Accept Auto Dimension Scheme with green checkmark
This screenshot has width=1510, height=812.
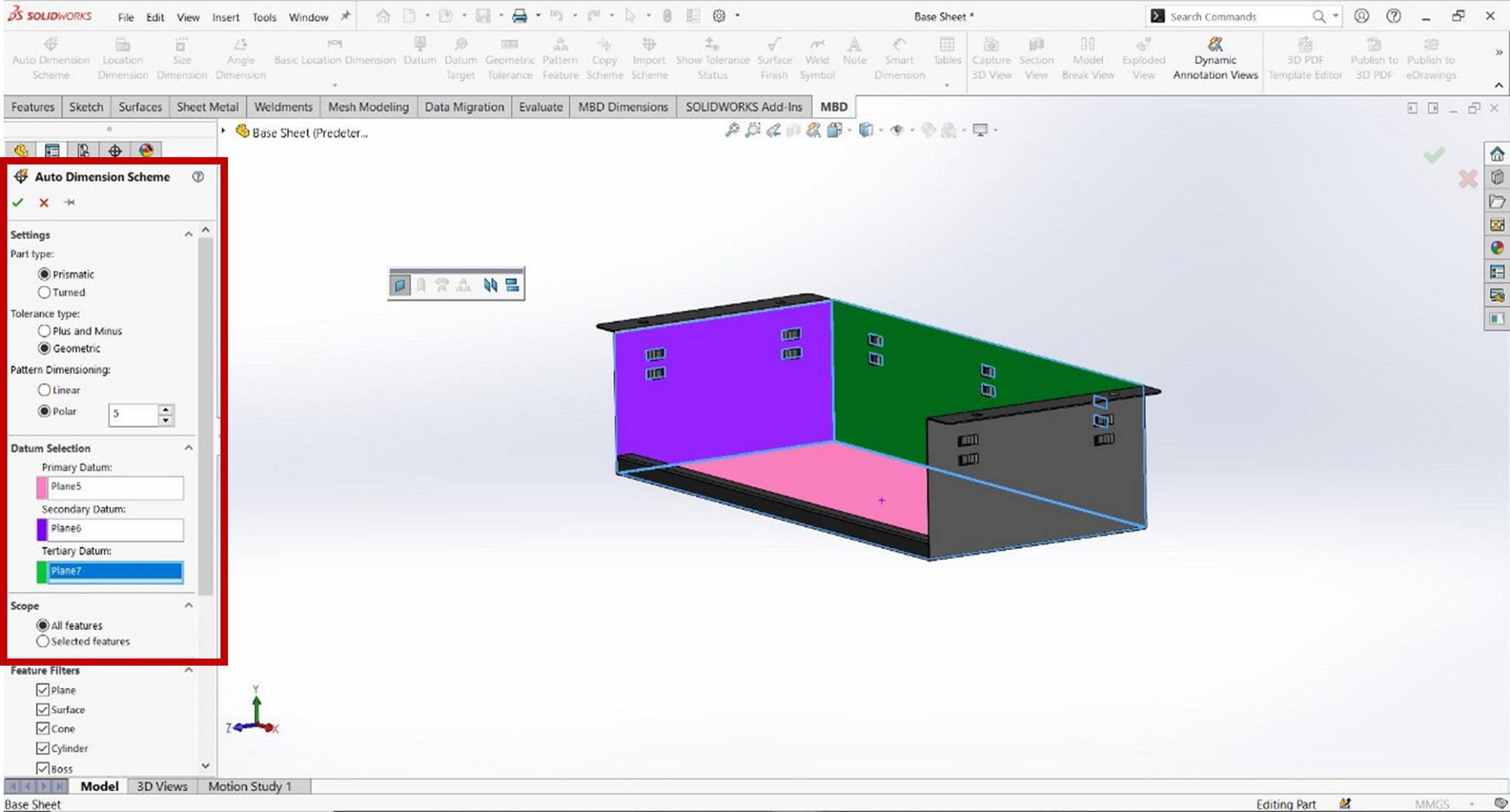[18, 202]
